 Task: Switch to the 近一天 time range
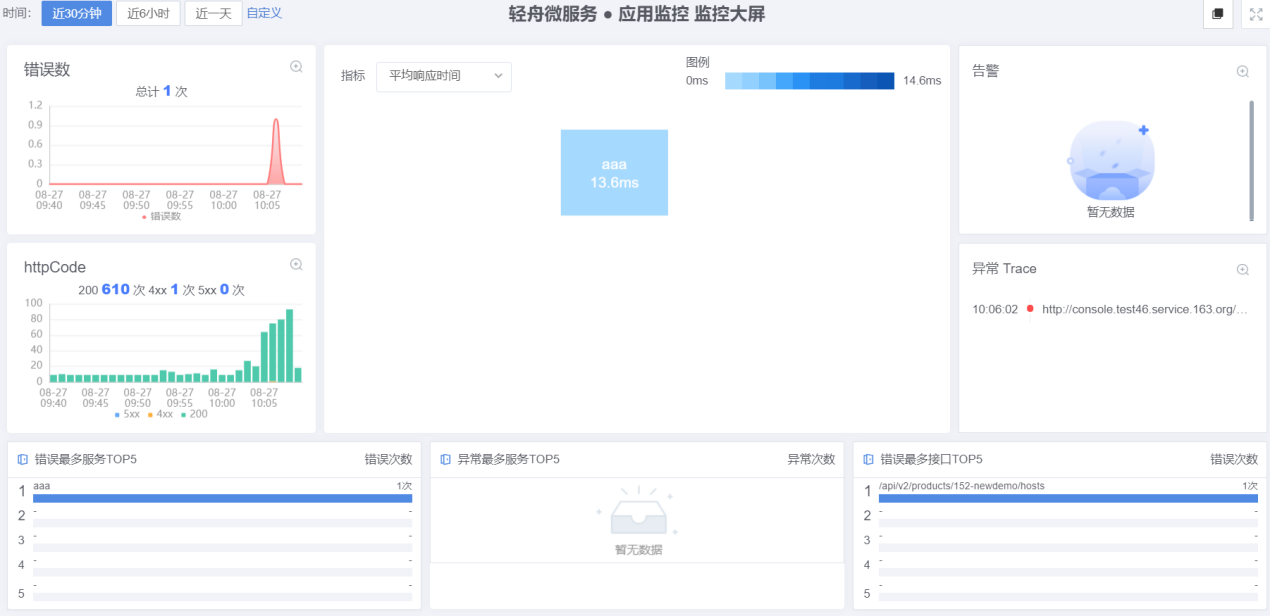(213, 14)
